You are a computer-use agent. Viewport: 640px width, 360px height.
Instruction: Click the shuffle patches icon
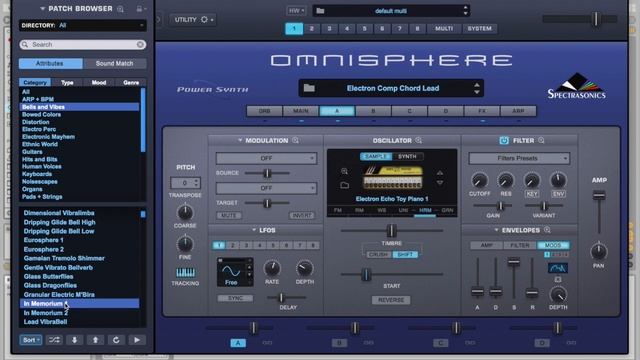point(54,340)
